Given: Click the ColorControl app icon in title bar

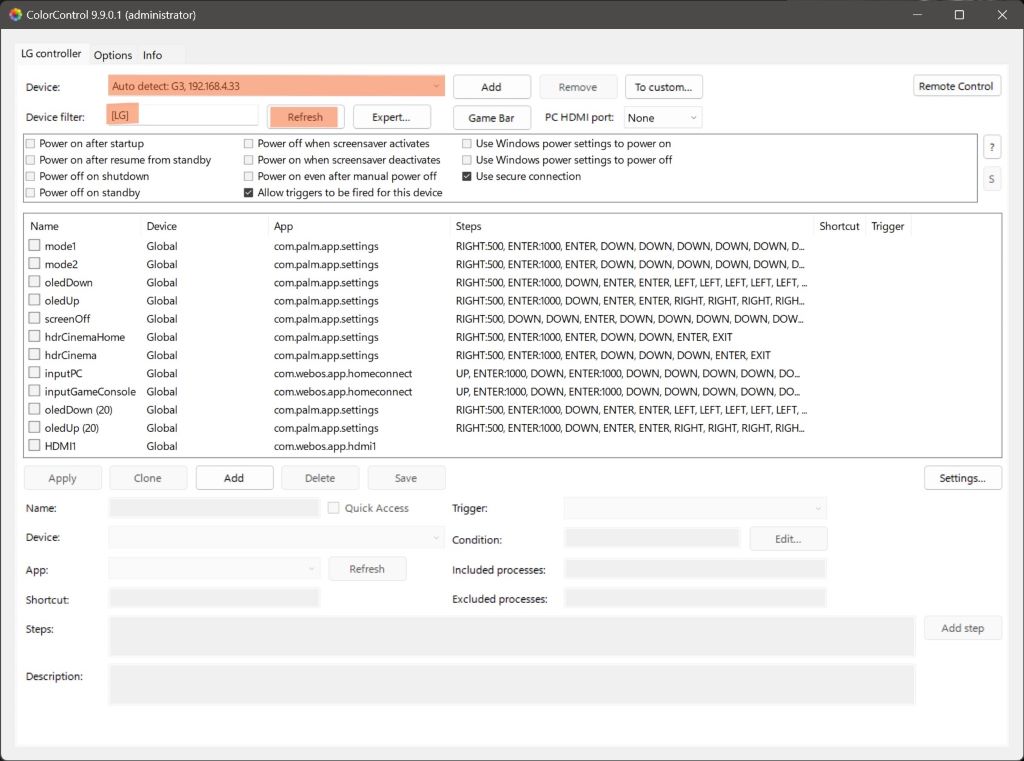Looking at the screenshot, I should pos(15,15).
